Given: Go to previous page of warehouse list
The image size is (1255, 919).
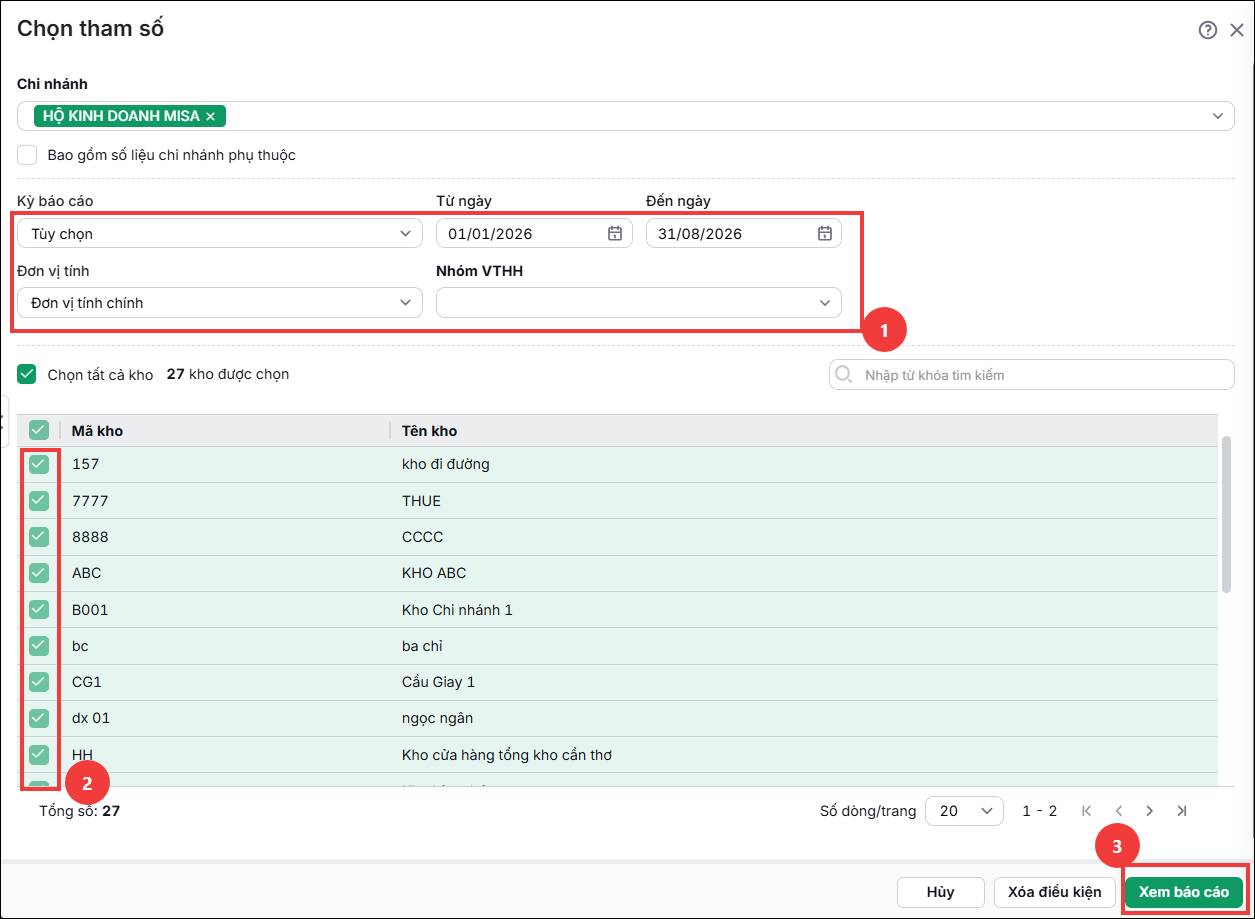Looking at the screenshot, I should click(1119, 811).
